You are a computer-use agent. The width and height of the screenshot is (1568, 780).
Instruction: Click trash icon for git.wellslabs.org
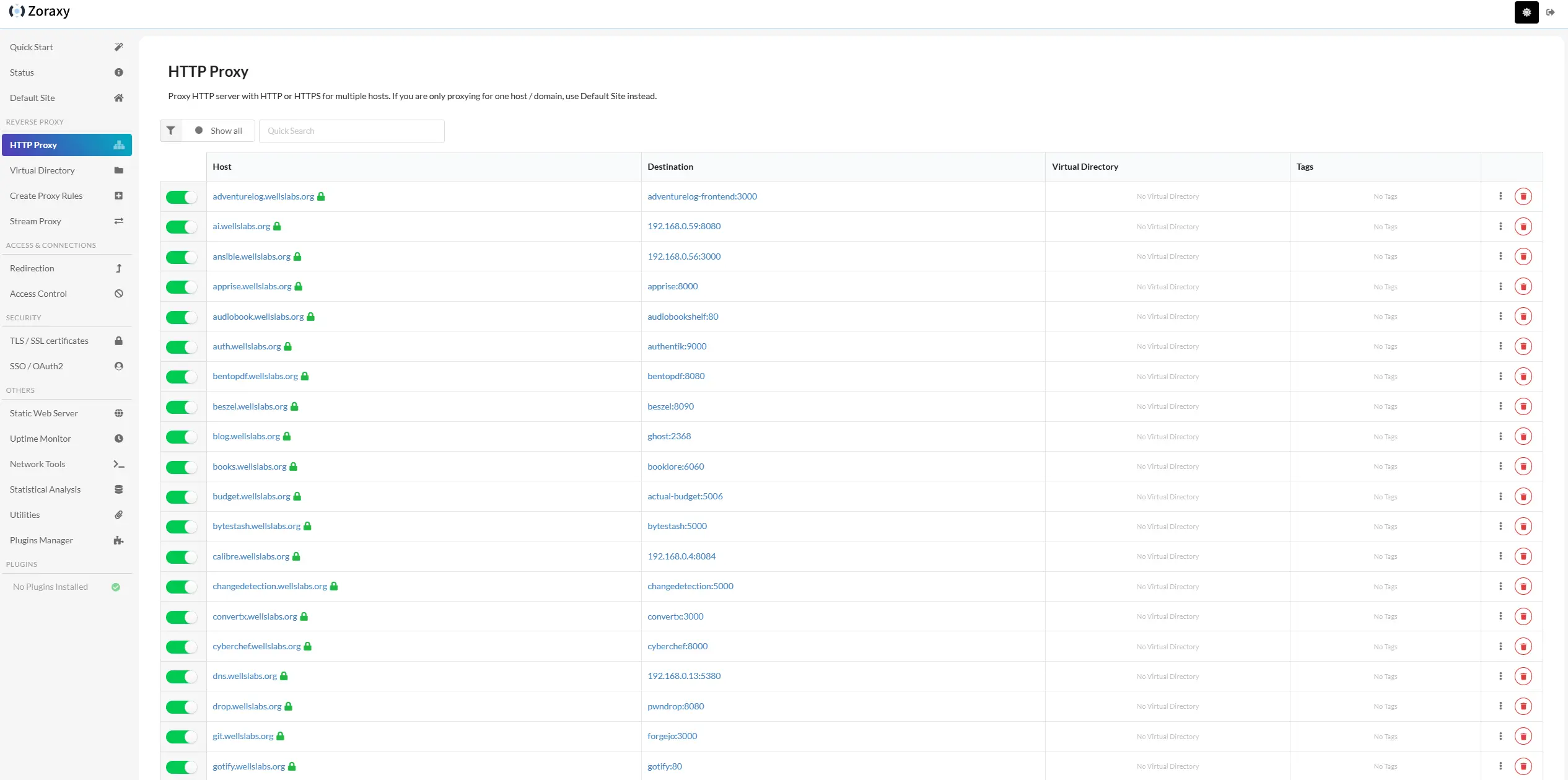(1523, 736)
